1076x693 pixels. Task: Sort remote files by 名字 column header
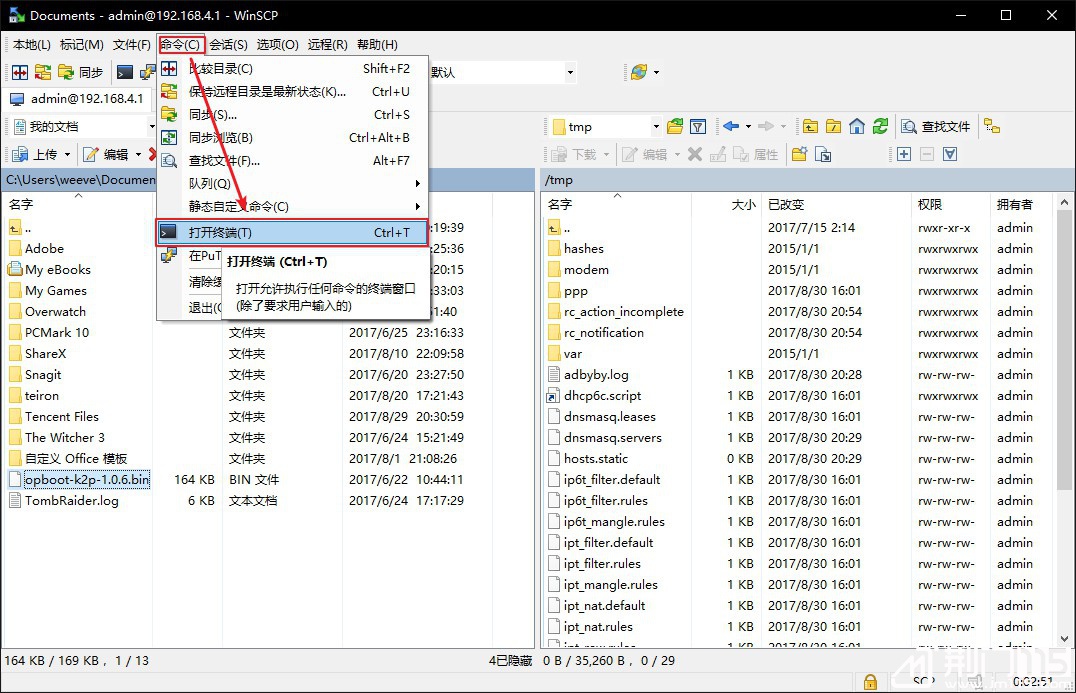[616, 204]
